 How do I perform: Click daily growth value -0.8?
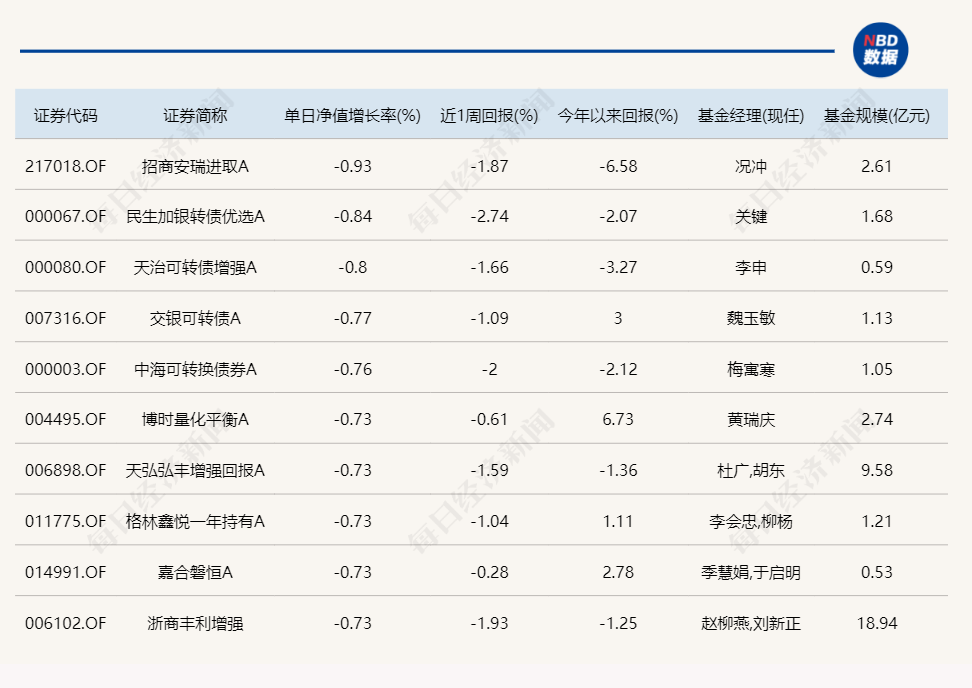[352, 267]
